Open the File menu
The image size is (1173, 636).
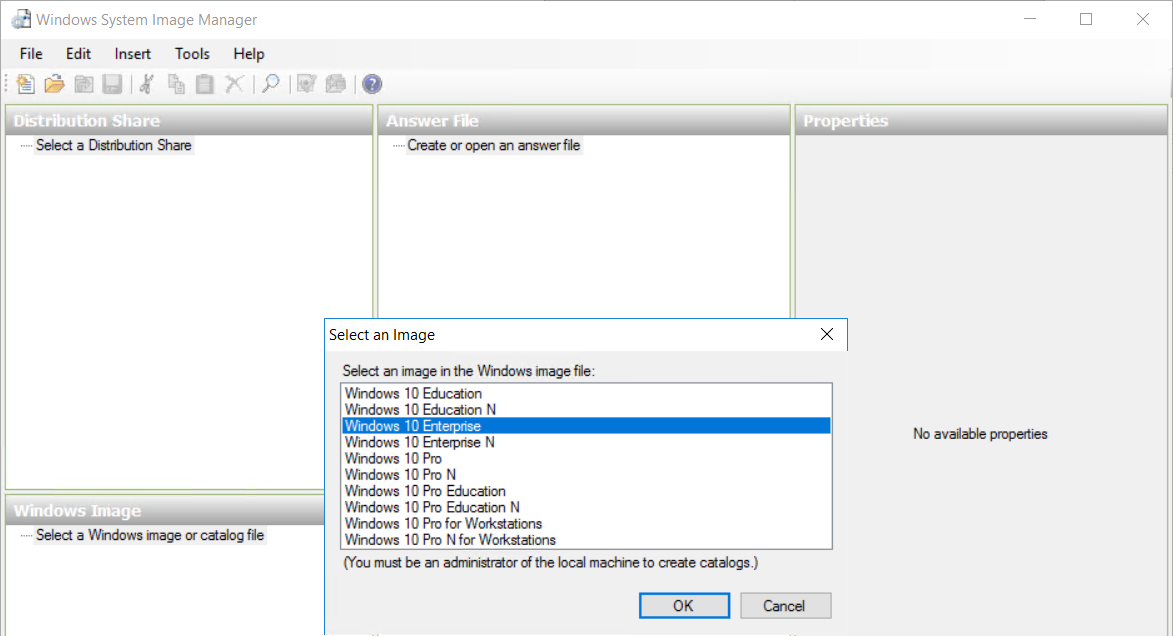click(x=30, y=54)
